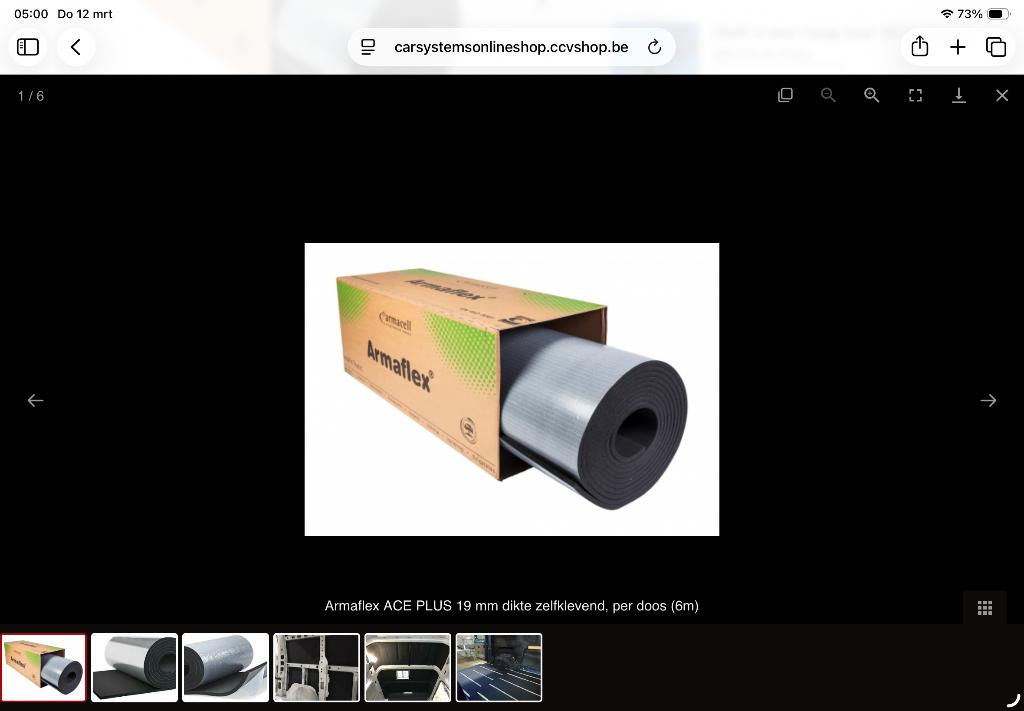Open the Share sheet
Screen dimensions: 1024x711
click(x=919, y=46)
